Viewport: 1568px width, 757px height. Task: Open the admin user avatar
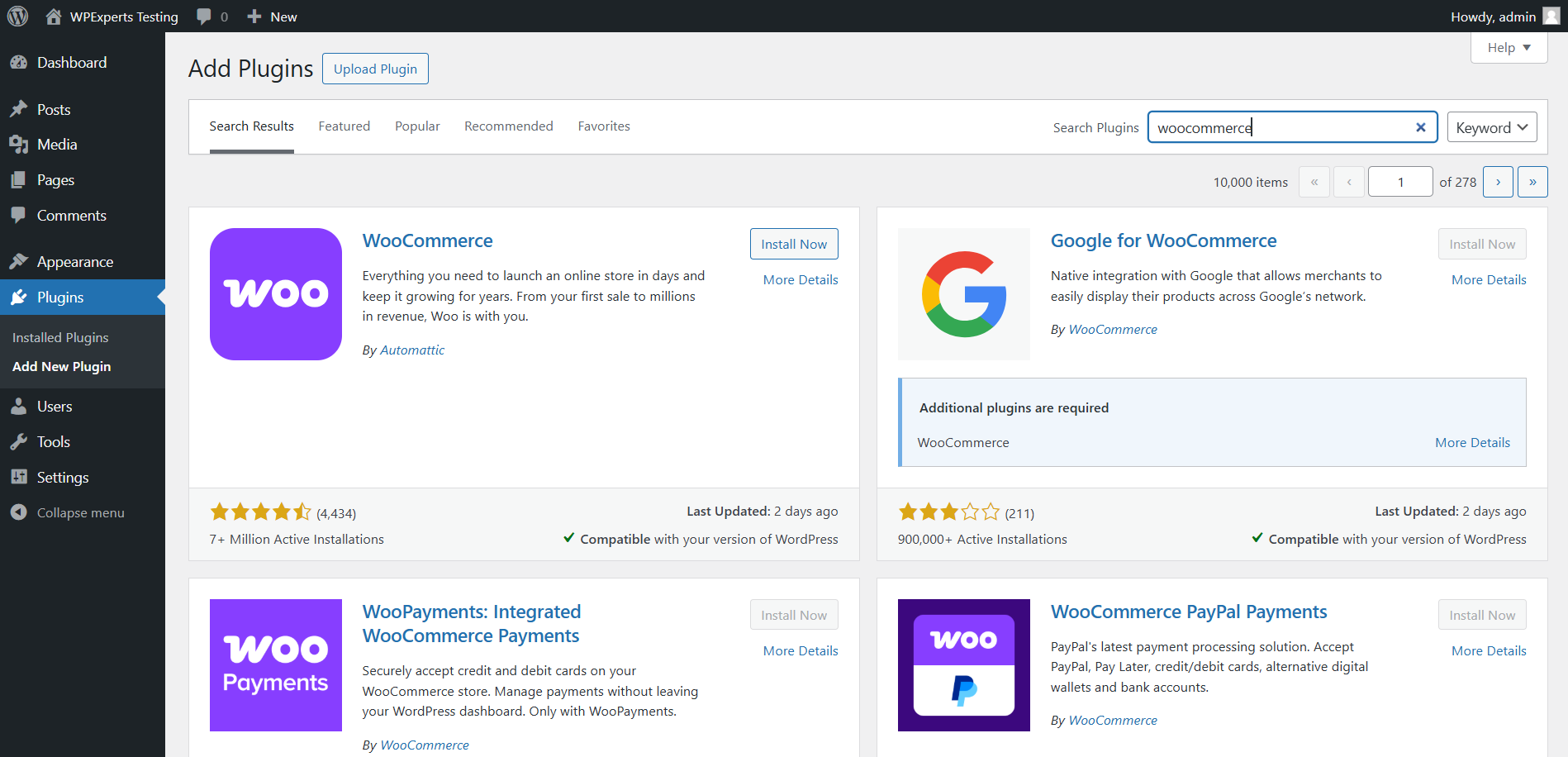coord(1551,17)
